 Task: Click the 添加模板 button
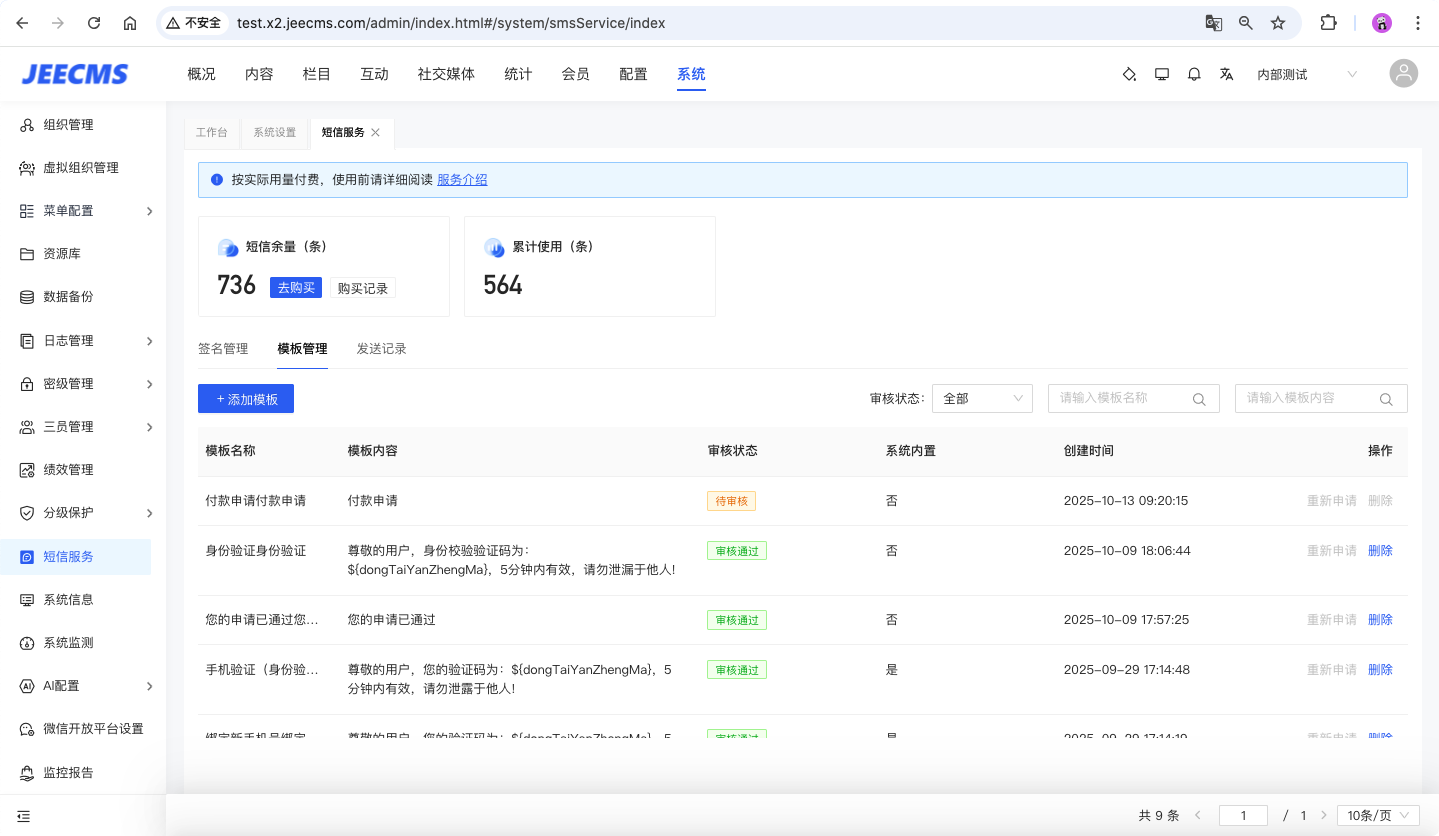245,399
